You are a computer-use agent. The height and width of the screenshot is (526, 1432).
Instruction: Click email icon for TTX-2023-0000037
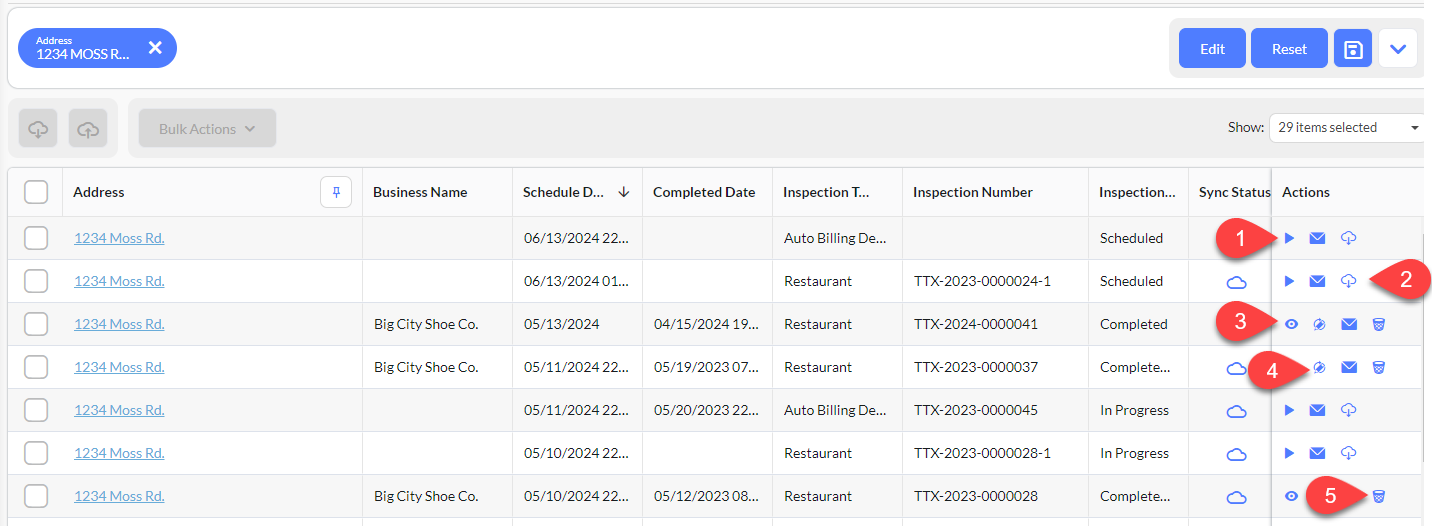(1349, 367)
